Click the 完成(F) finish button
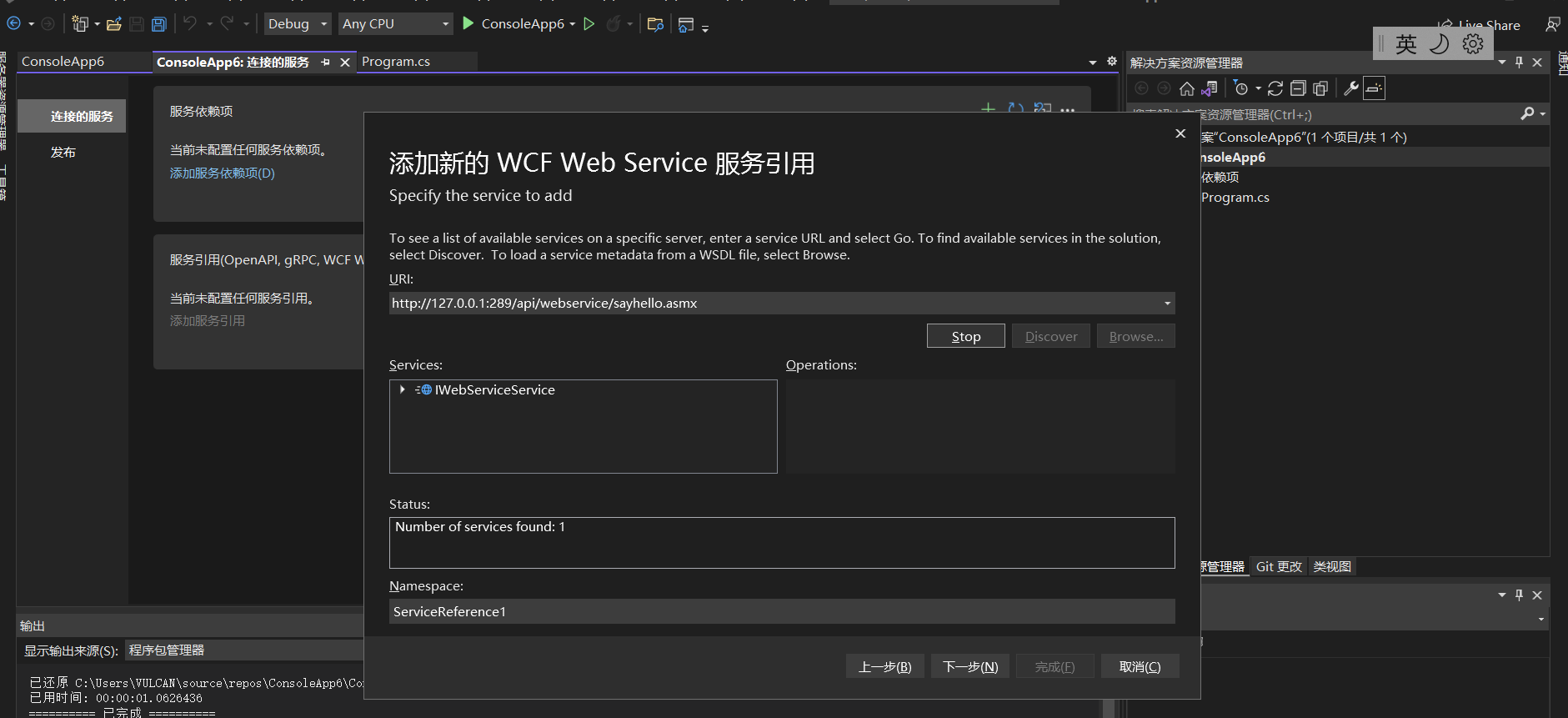 click(x=1055, y=666)
